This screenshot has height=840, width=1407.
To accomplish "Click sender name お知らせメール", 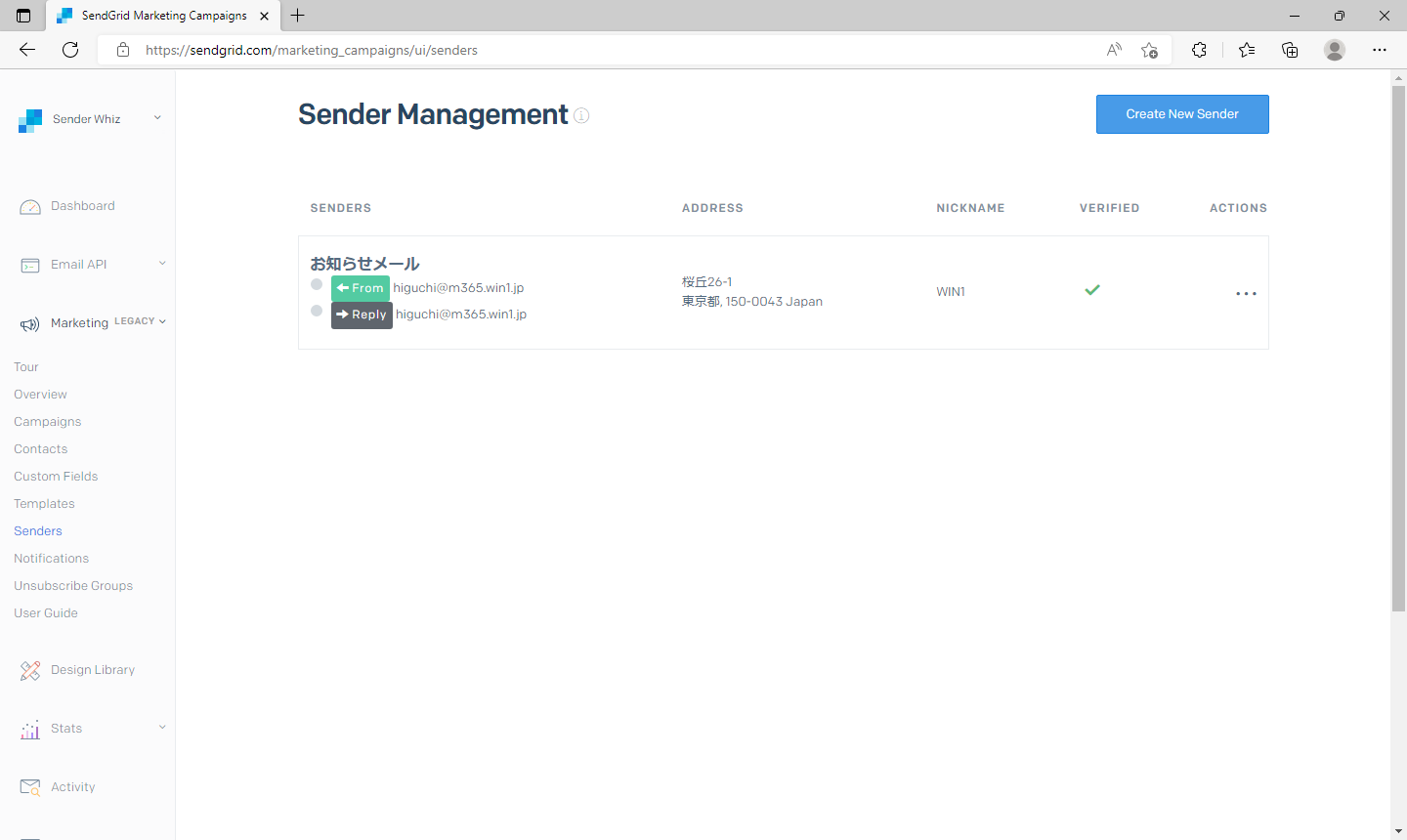I will tap(364, 264).
